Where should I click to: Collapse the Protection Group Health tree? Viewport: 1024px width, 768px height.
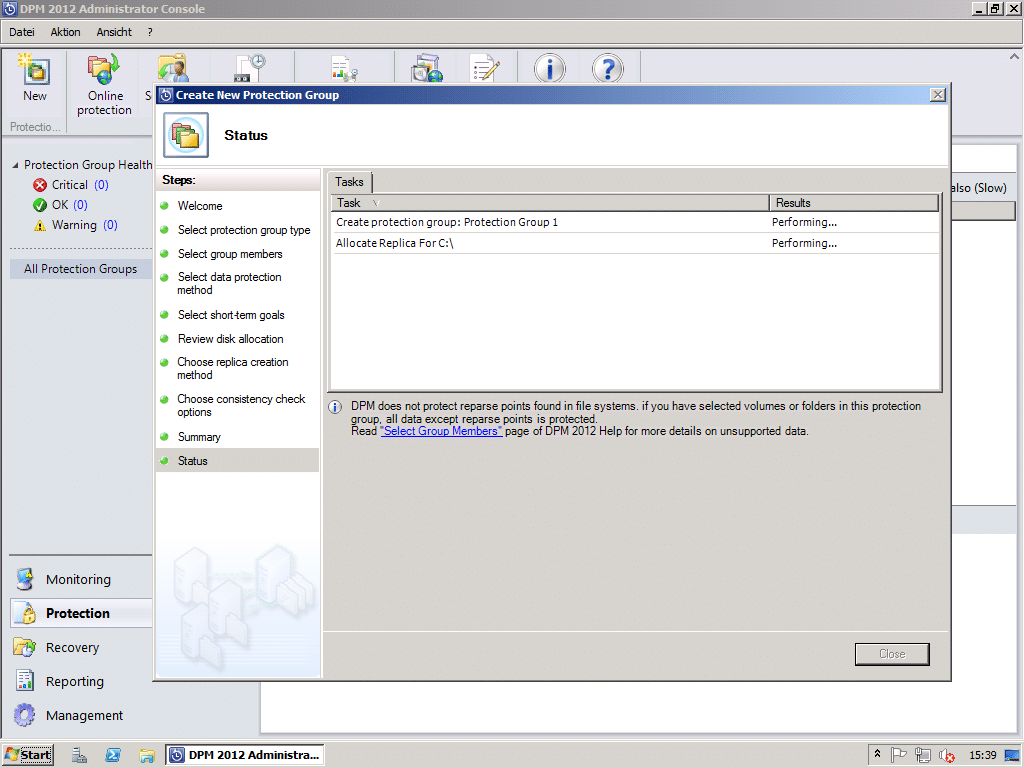15,165
